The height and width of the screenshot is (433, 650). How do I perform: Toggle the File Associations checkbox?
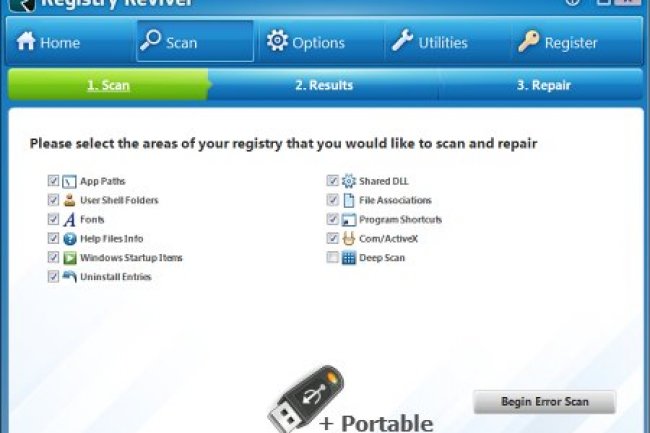click(x=332, y=200)
